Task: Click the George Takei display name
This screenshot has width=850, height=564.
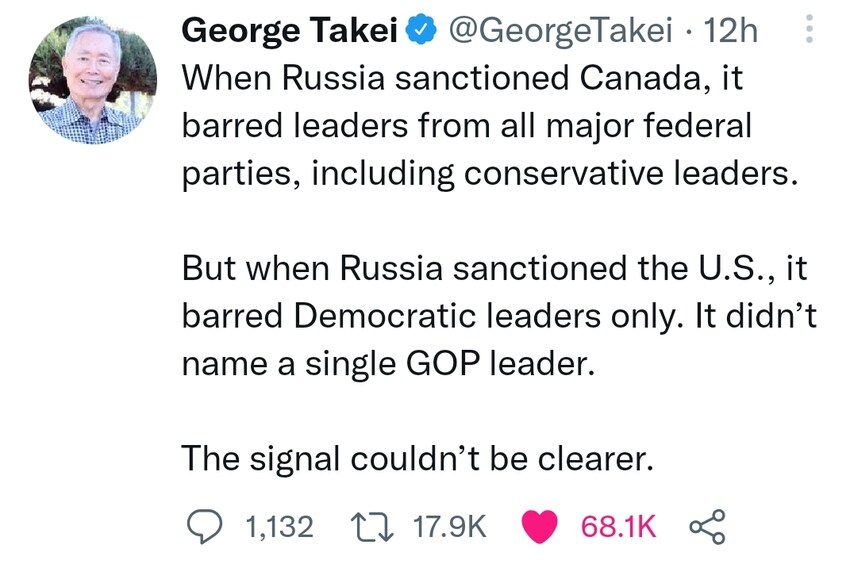Action: [x=291, y=33]
